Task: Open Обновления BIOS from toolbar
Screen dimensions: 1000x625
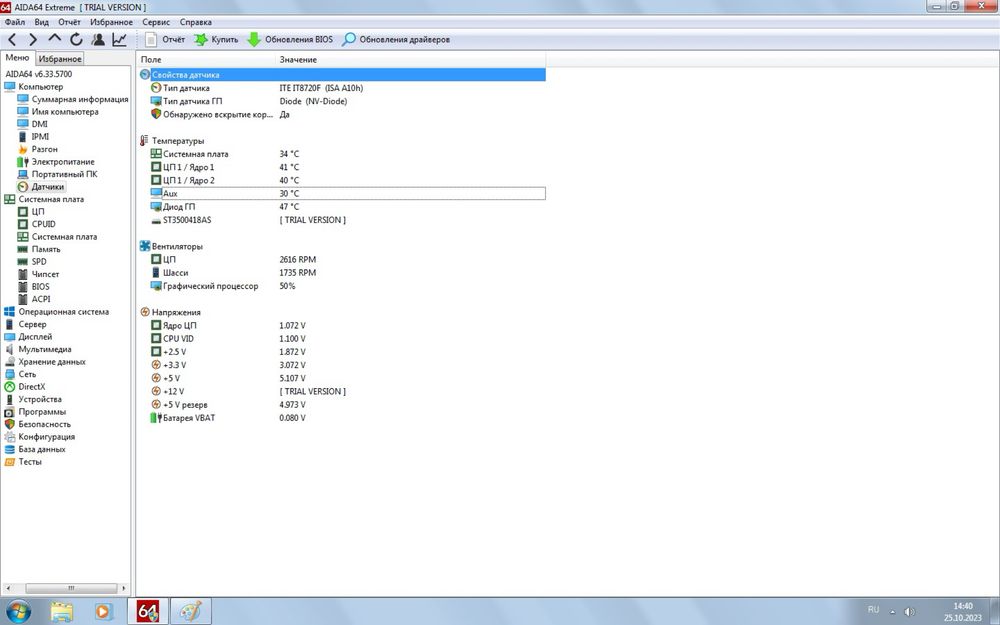Action: tap(290, 40)
